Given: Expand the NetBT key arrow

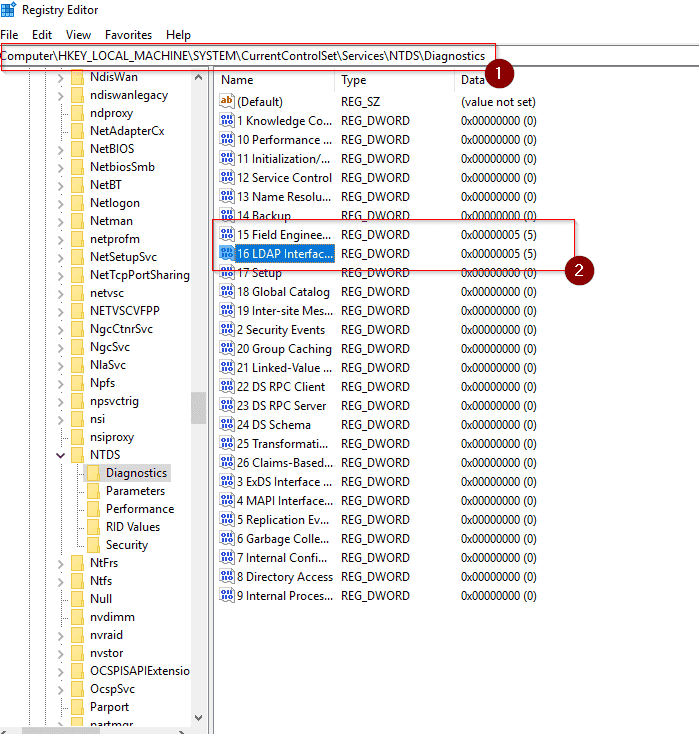Looking at the screenshot, I should 61,185.
